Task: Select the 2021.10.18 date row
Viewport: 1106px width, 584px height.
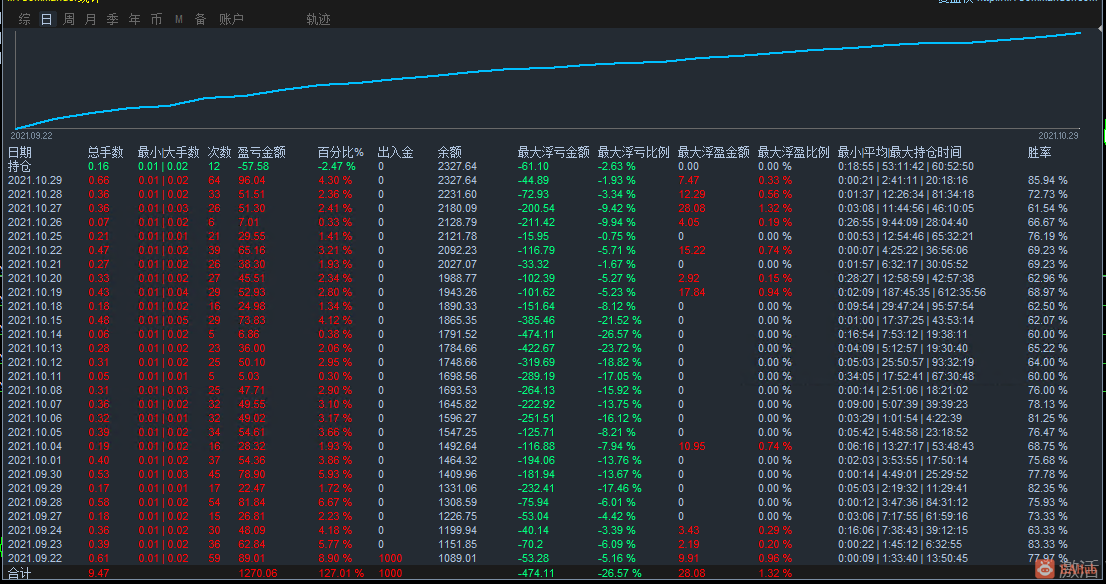Action: (x=35, y=306)
